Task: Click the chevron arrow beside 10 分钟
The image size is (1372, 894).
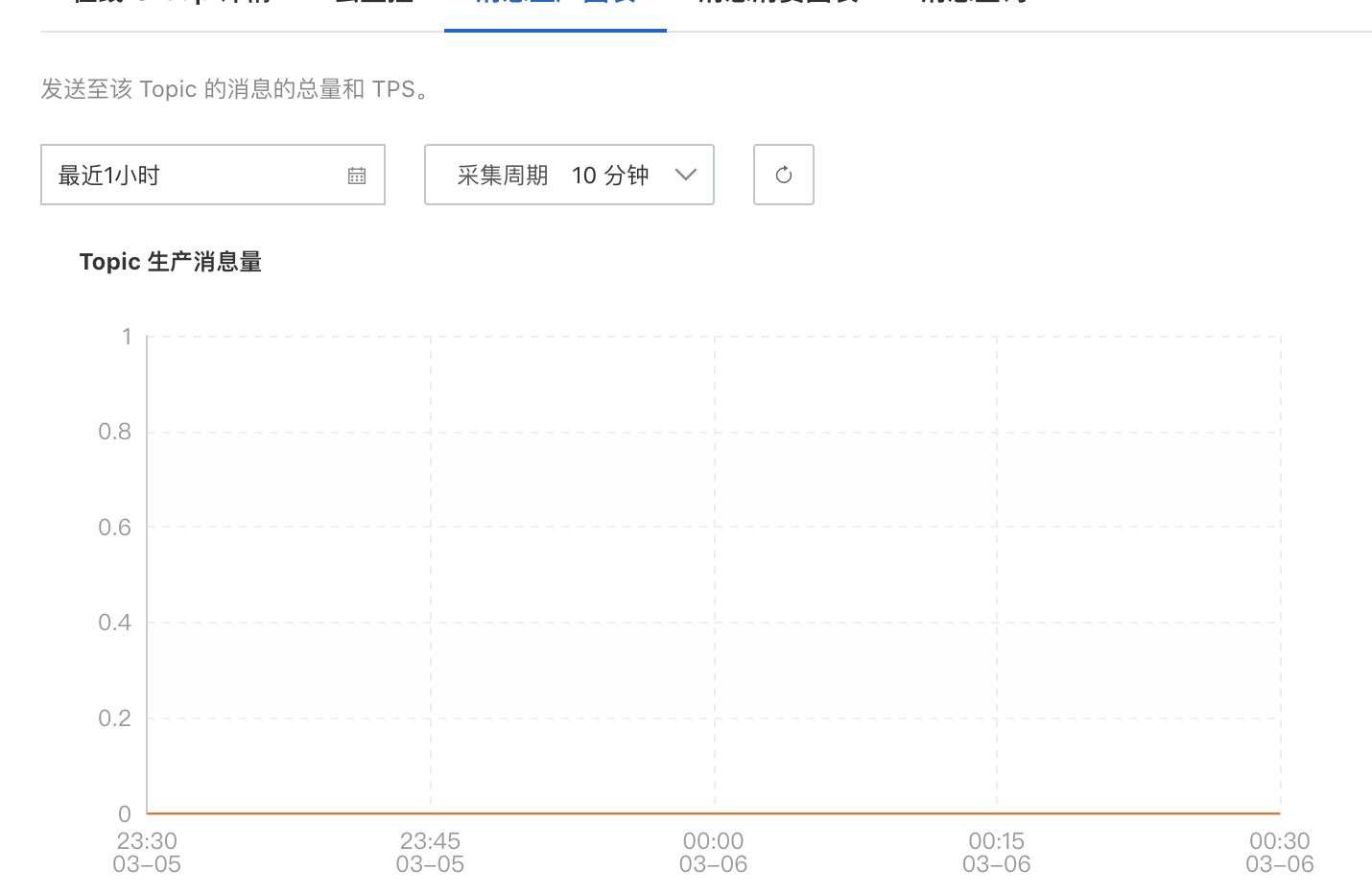Action: click(685, 175)
